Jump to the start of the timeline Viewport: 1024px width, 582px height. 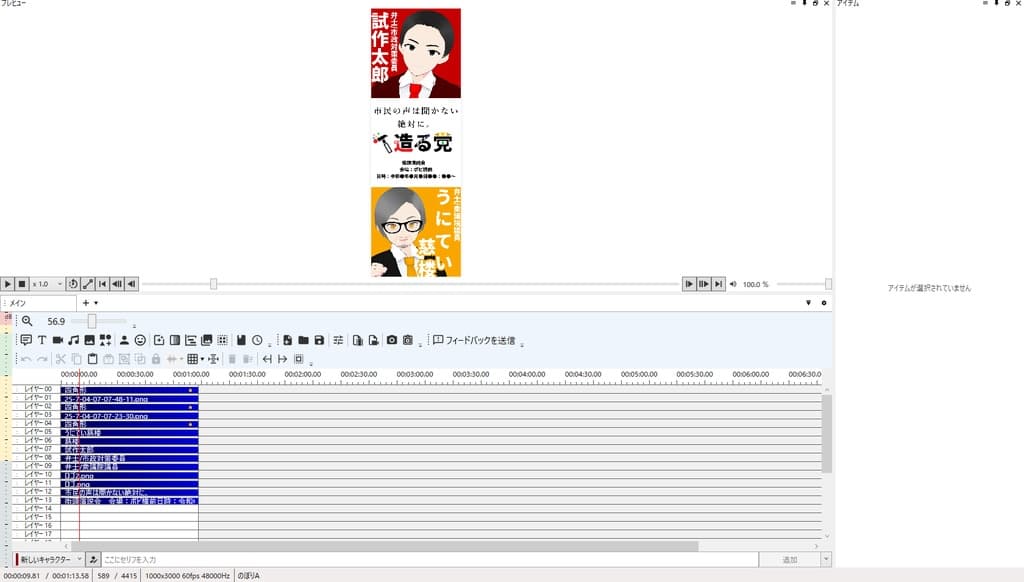pyautogui.click(x=103, y=284)
